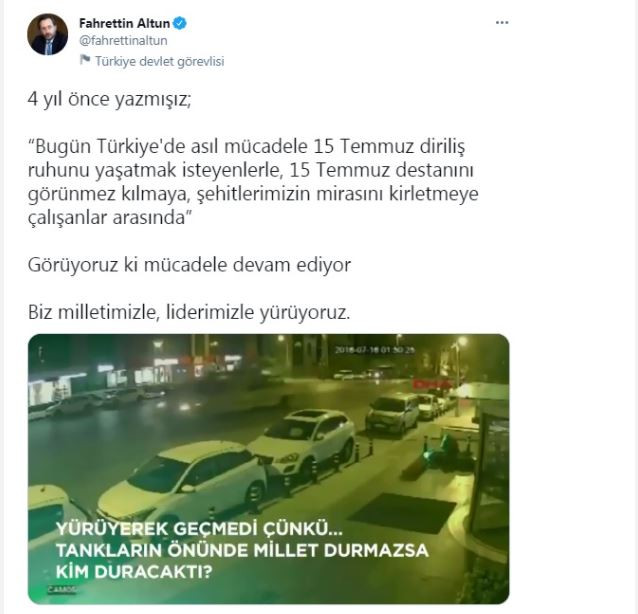
Task: Click the blue verified badge
Action: (180, 23)
